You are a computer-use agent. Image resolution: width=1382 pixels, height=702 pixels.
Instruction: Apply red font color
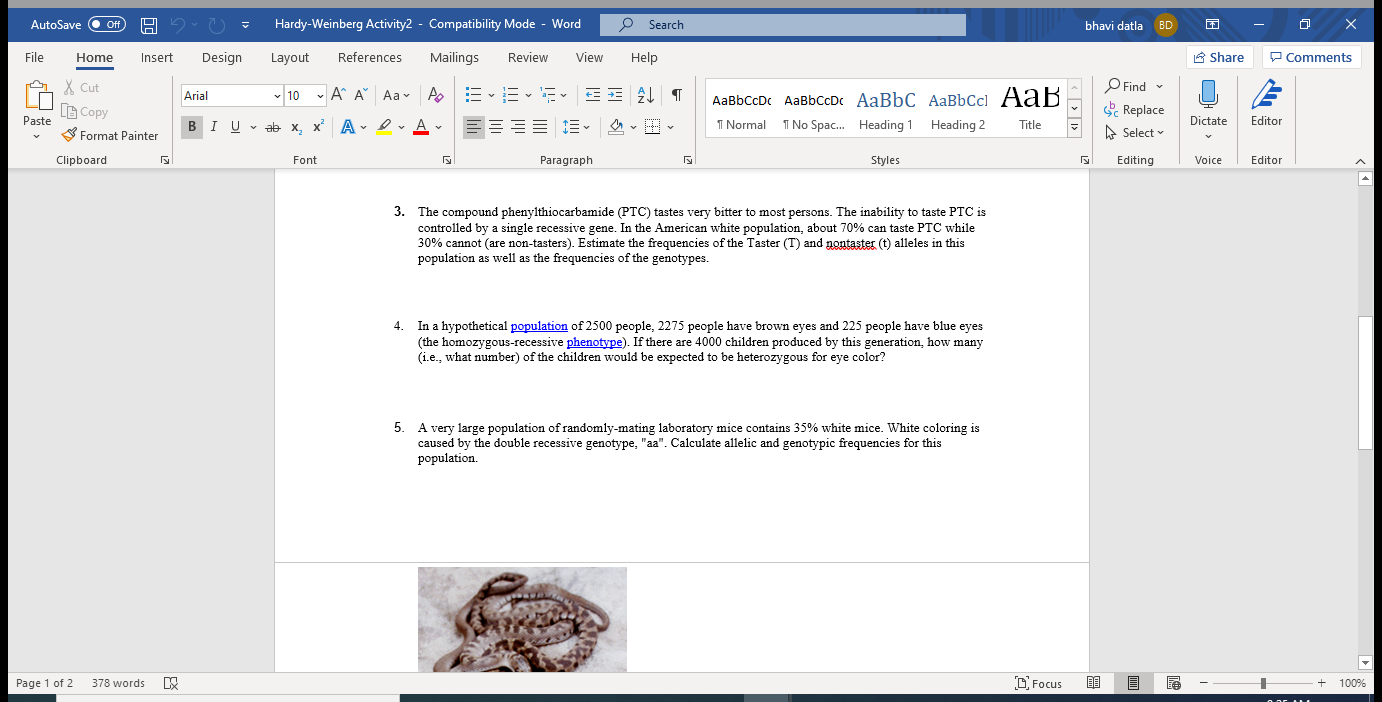coord(422,127)
